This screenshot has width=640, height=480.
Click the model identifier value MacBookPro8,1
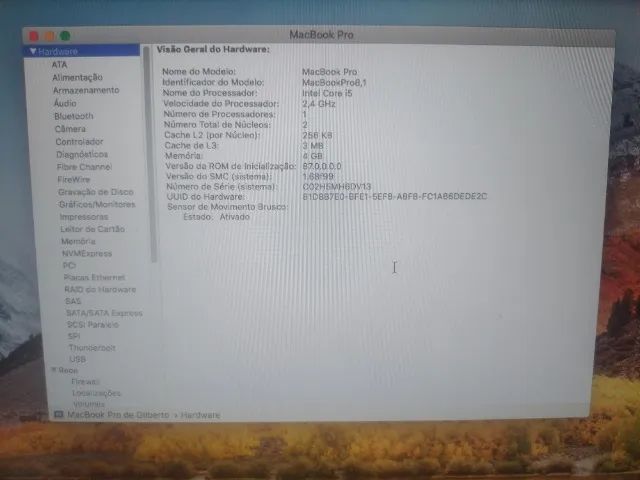334,82
